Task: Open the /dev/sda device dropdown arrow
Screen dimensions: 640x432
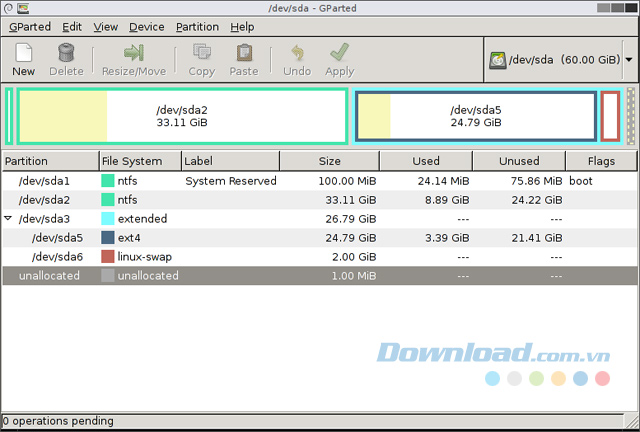Action: 629,60
